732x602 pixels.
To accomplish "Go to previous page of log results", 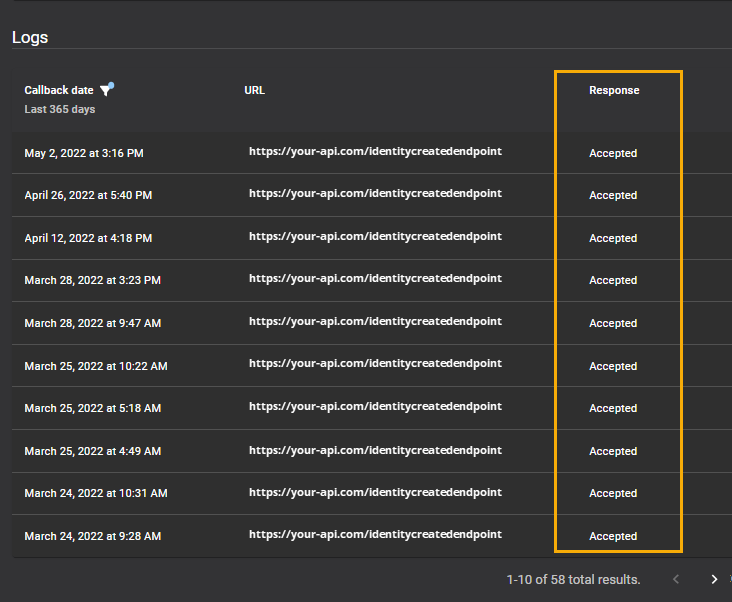I will coord(676,579).
